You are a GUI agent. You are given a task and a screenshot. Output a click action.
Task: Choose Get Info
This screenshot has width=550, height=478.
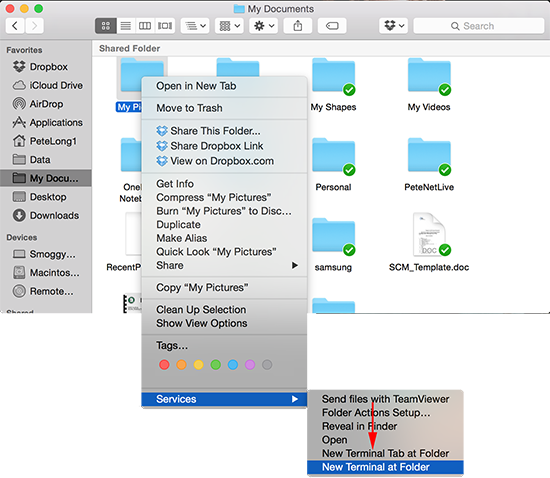(x=224, y=184)
